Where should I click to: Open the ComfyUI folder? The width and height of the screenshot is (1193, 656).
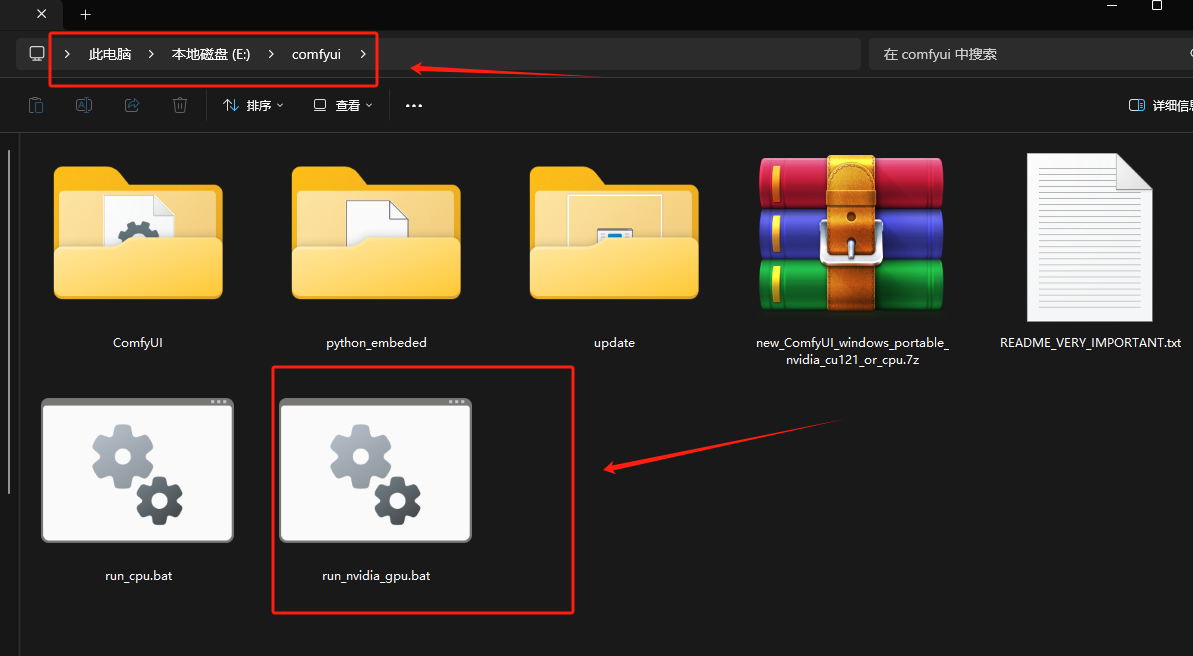click(138, 257)
